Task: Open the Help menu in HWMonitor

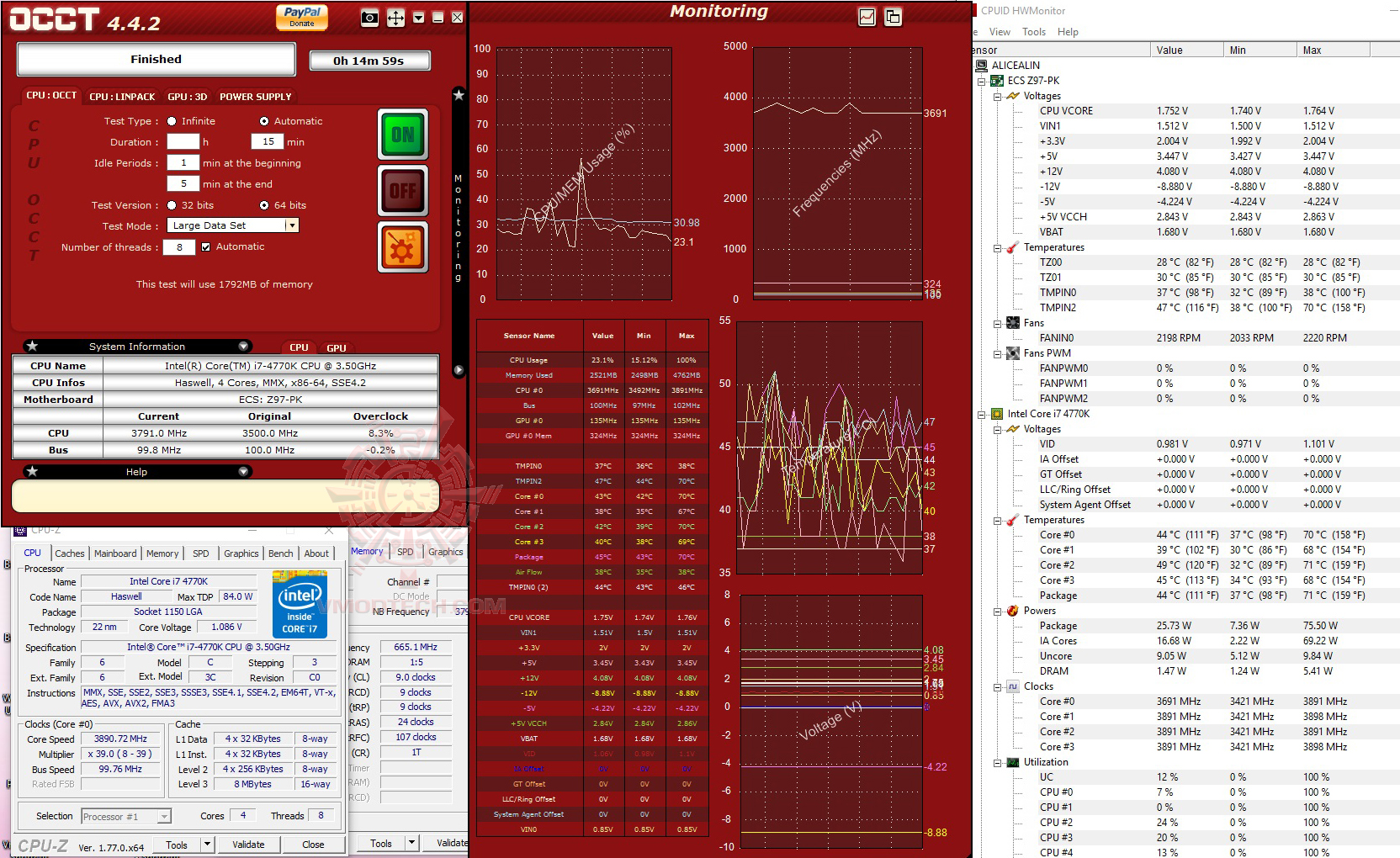Action: click(1068, 32)
